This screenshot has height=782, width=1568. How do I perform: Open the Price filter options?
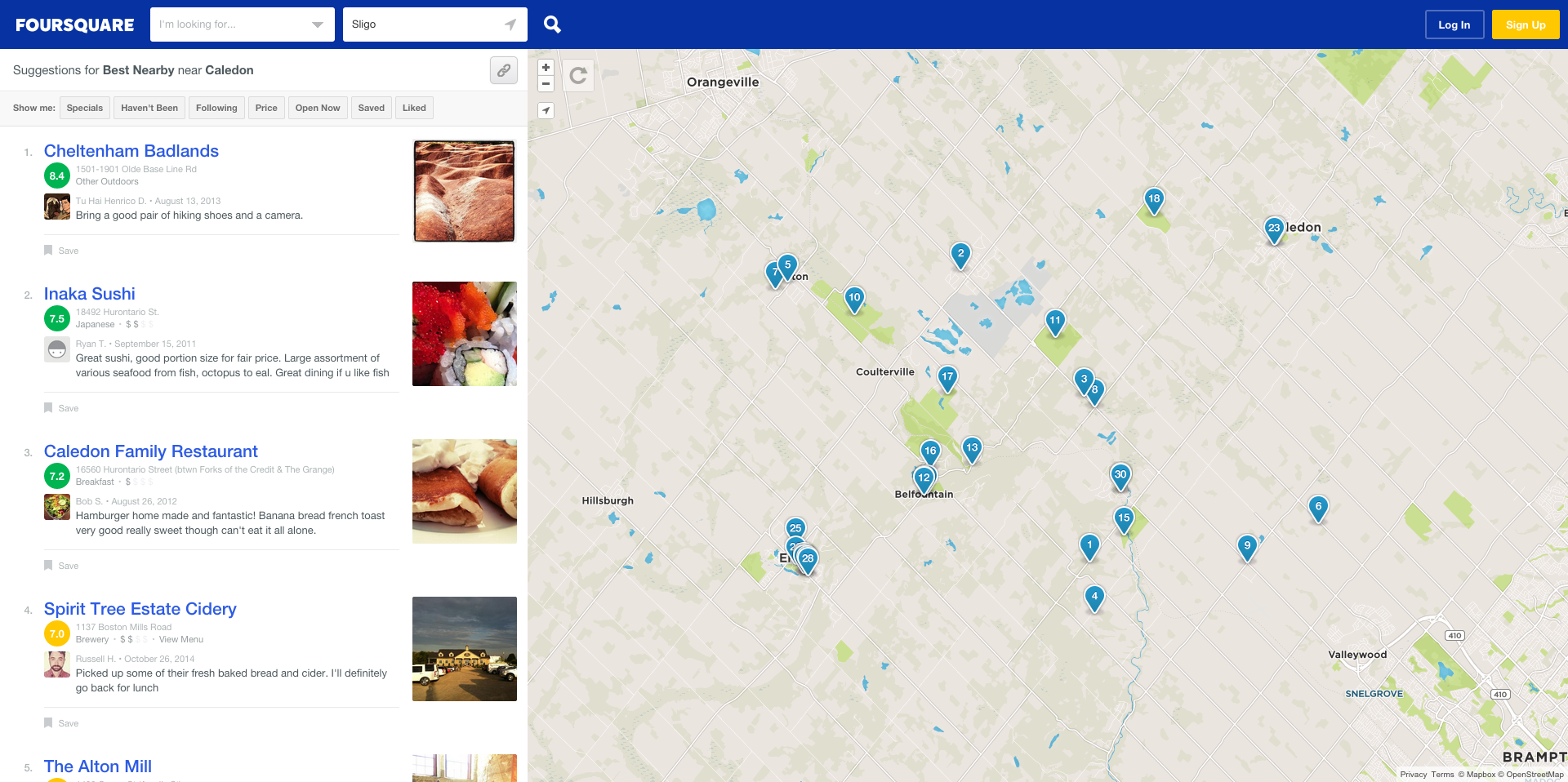(x=266, y=108)
